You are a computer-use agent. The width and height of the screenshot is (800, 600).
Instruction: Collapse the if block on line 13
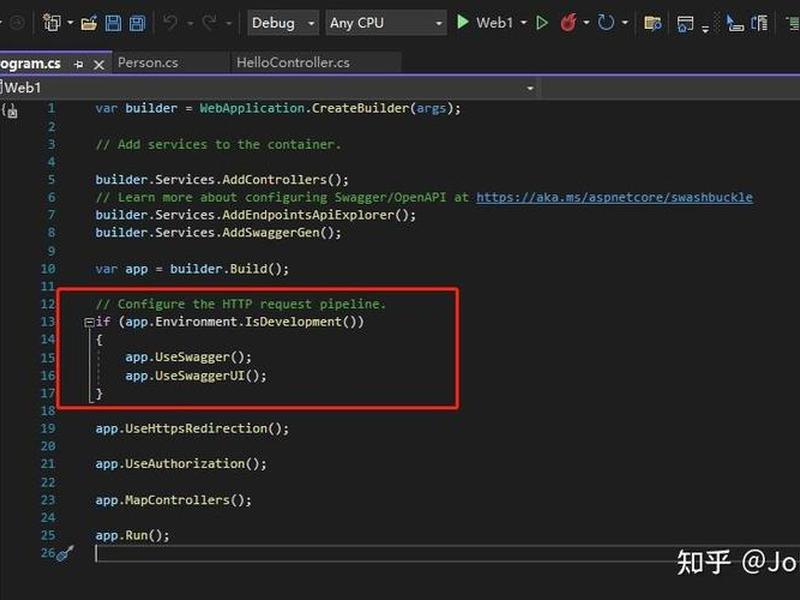pyautogui.click(x=89, y=322)
